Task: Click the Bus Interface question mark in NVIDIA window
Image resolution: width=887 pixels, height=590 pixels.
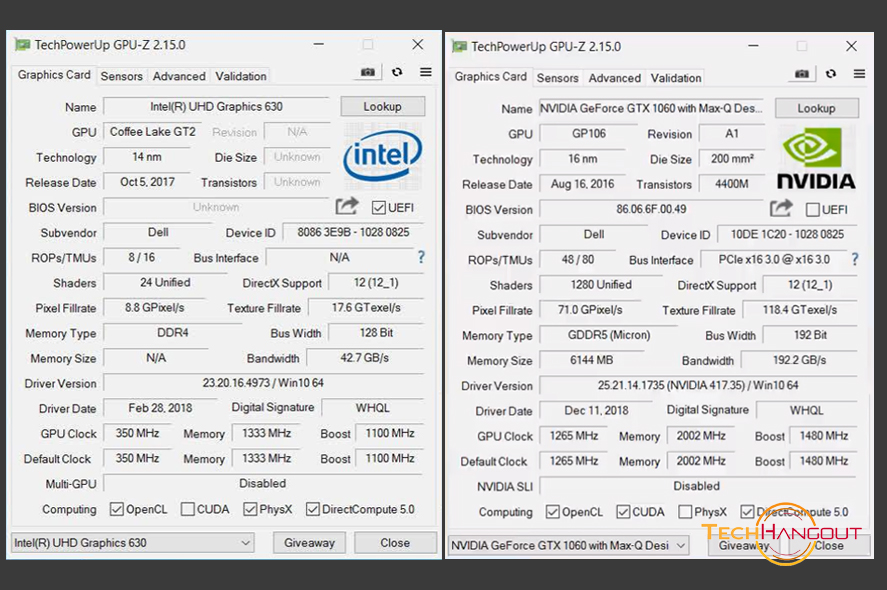Action: tap(855, 260)
